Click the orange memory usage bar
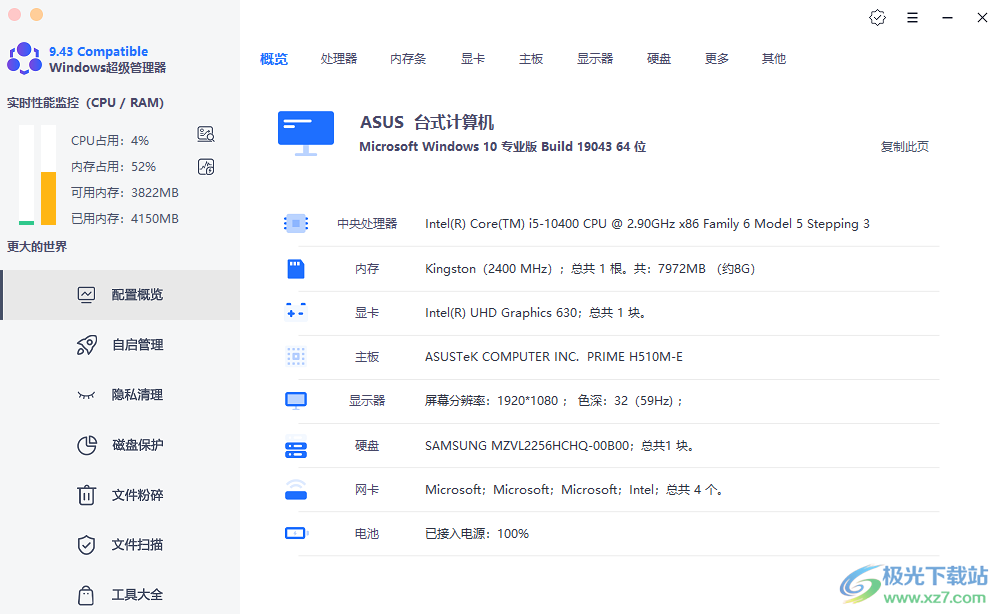This screenshot has width=999, height=614. point(48,198)
